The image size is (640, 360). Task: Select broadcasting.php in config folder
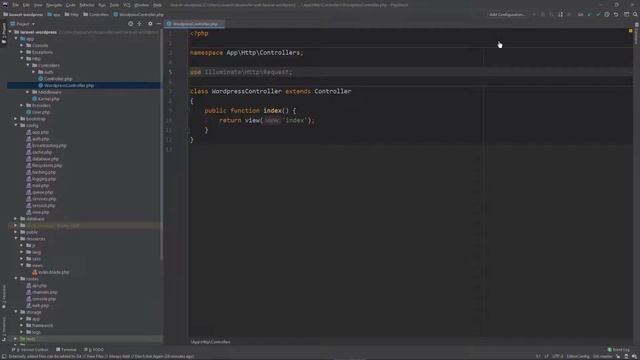tap(46, 145)
